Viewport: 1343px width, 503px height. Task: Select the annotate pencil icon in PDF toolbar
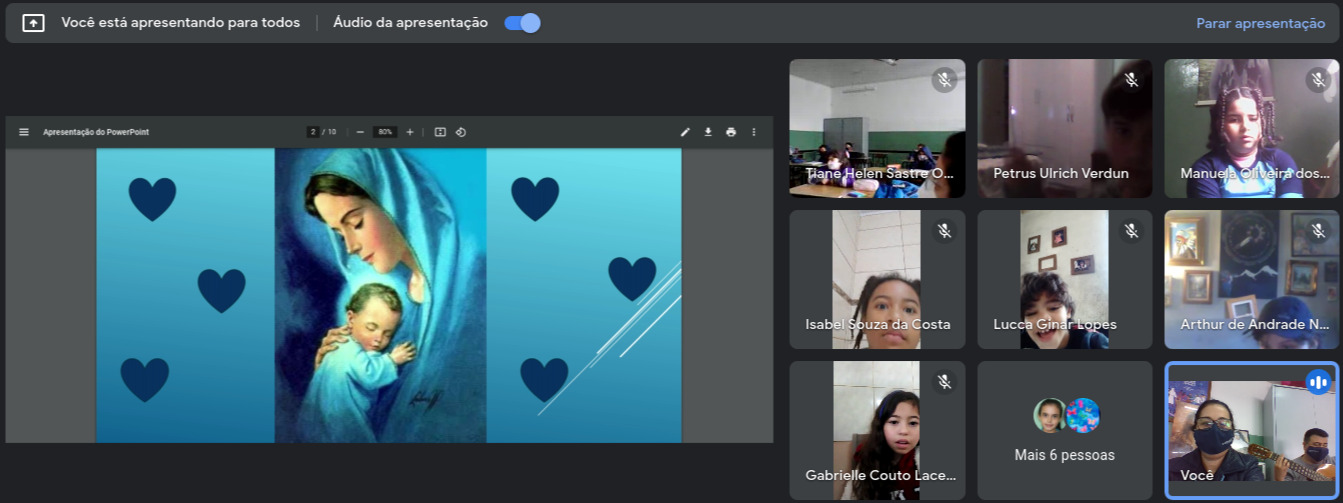coord(685,132)
